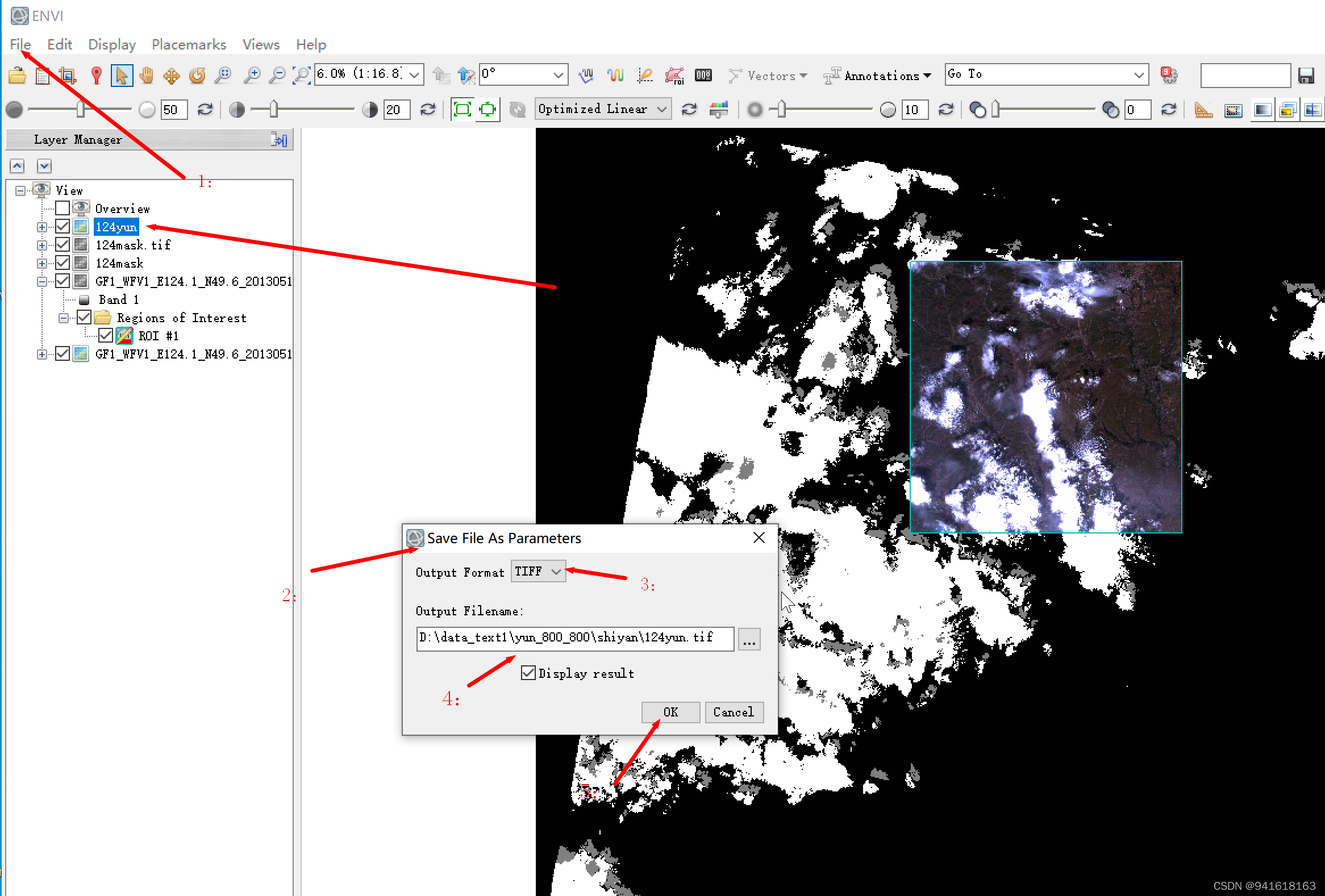Screen dimensions: 1325x896
Task: Select the Pan hand tool
Action: [x=147, y=75]
